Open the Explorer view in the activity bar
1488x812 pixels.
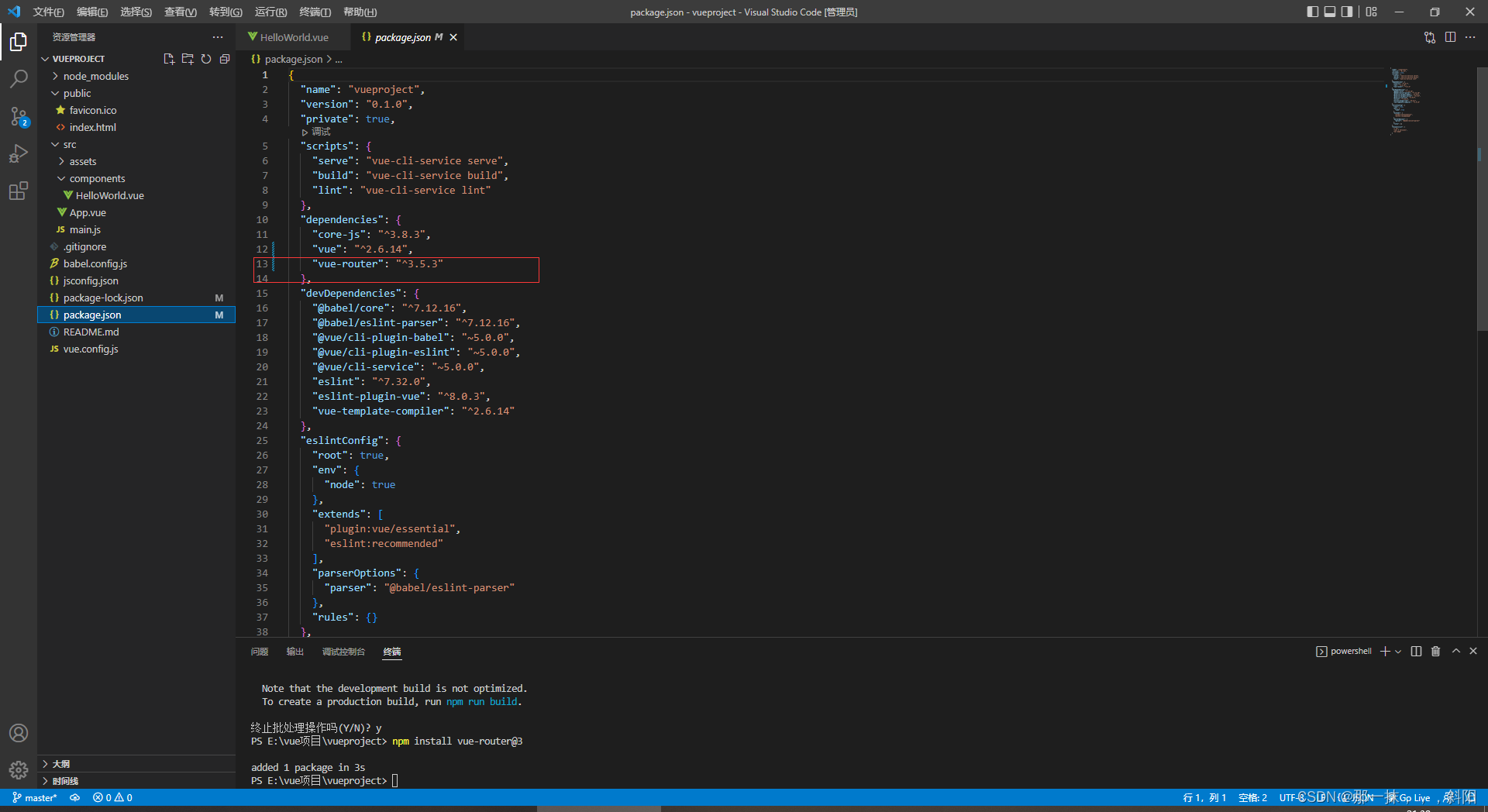19,42
